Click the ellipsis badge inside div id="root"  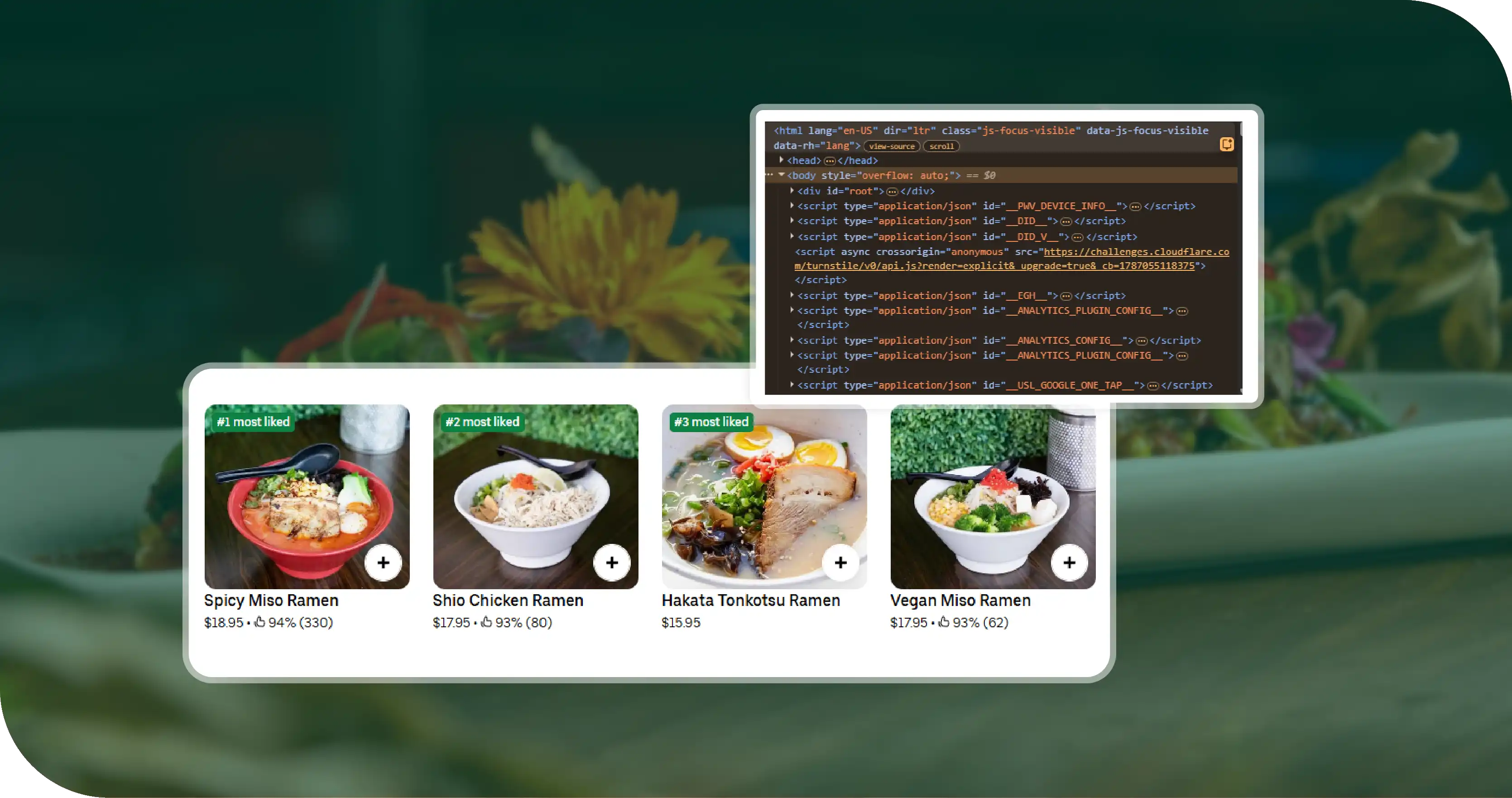coord(892,192)
